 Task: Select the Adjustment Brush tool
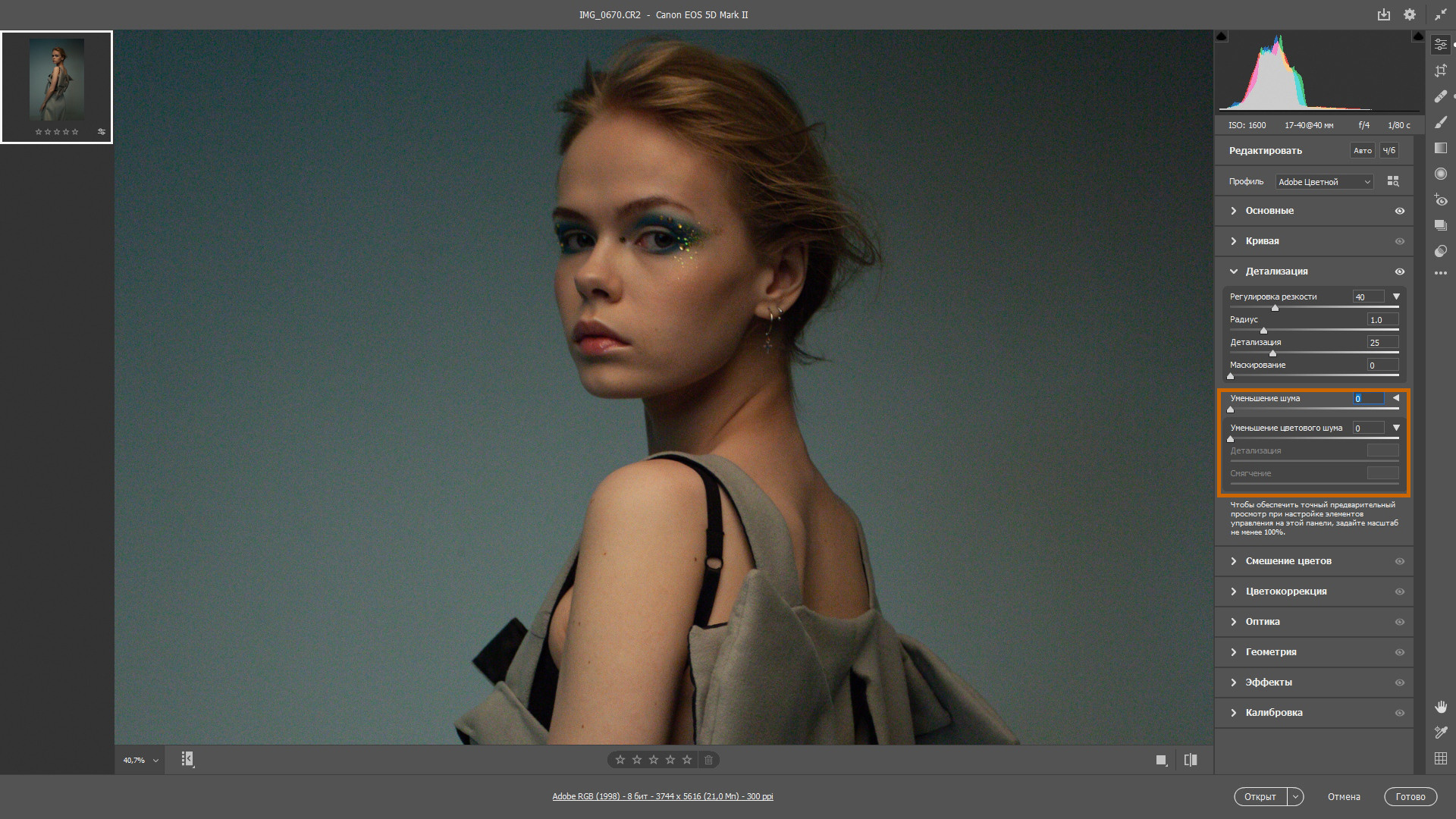[1441, 122]
